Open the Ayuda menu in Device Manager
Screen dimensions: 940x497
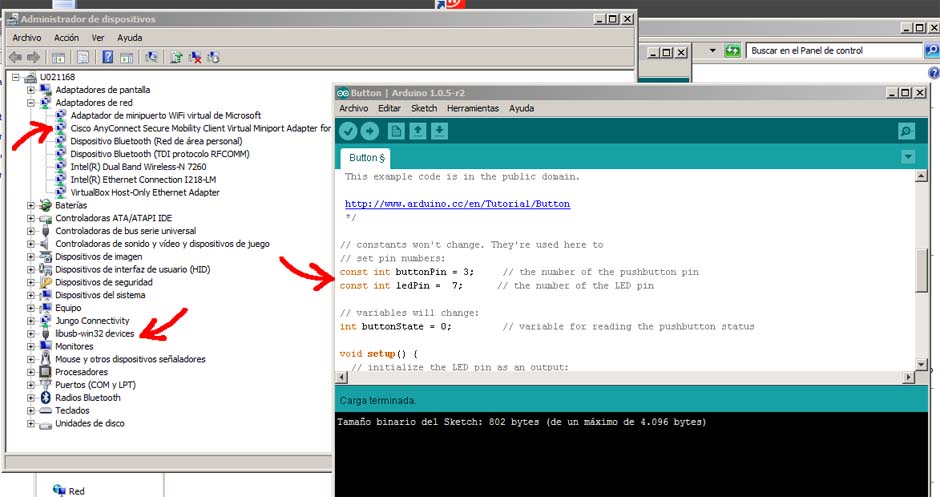[x=129, y=38]
